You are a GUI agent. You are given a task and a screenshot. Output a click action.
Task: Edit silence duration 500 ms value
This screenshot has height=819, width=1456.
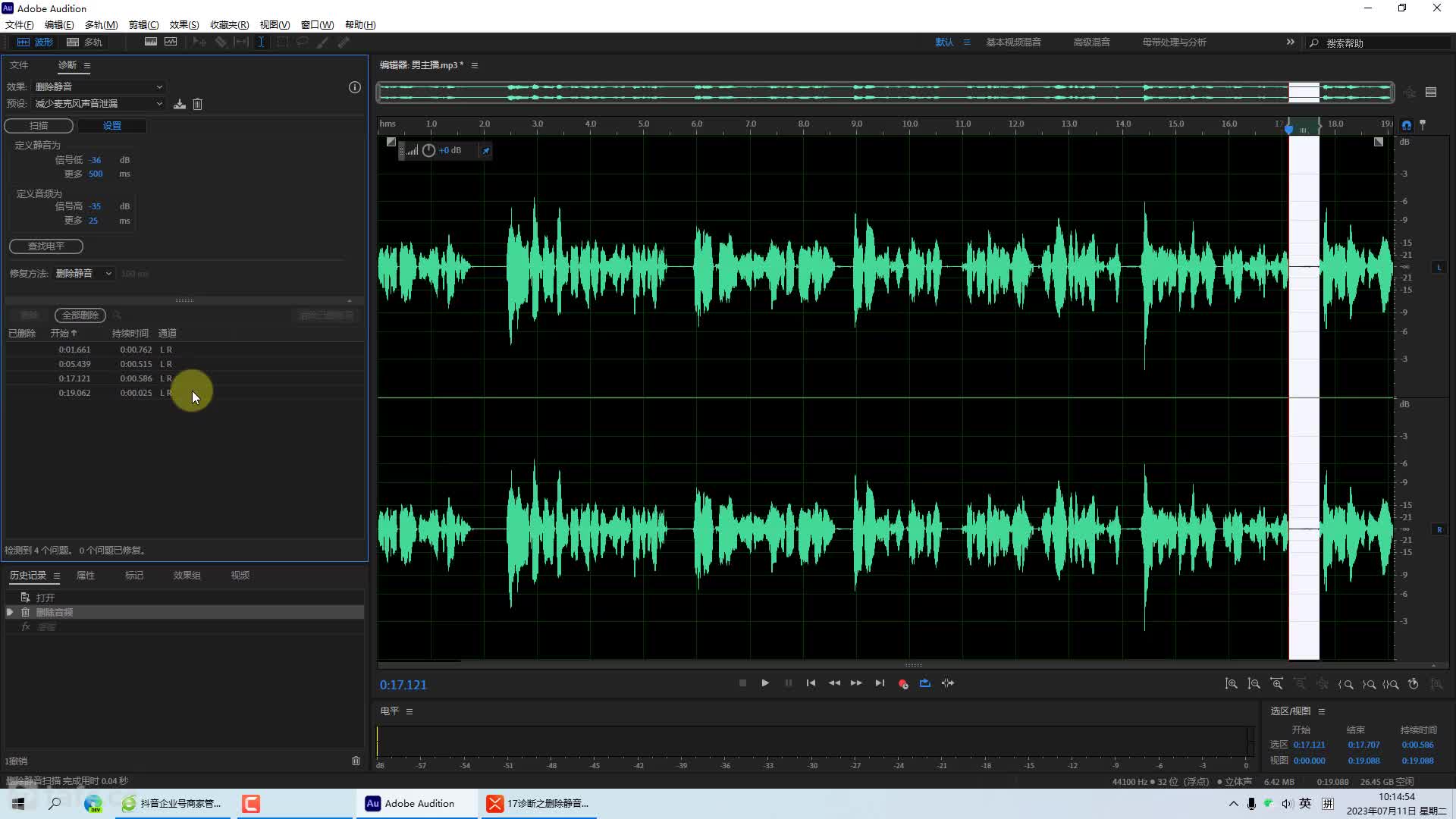click(x=96, y=174)
